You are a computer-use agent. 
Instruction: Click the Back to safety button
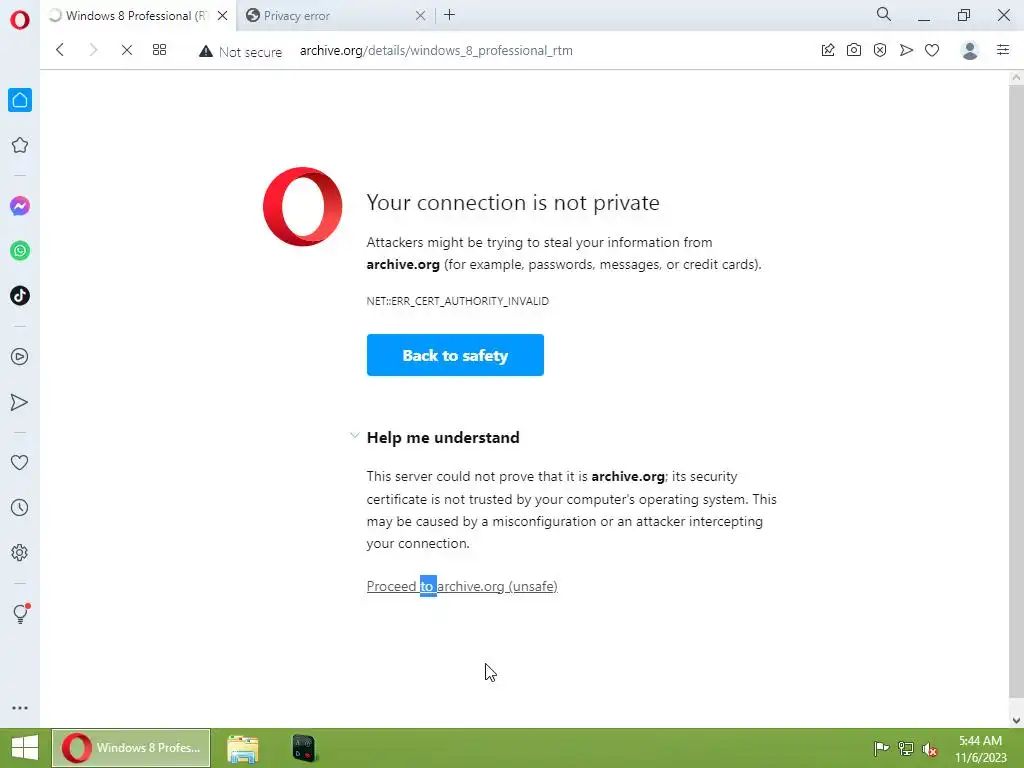tap(455, 355)
